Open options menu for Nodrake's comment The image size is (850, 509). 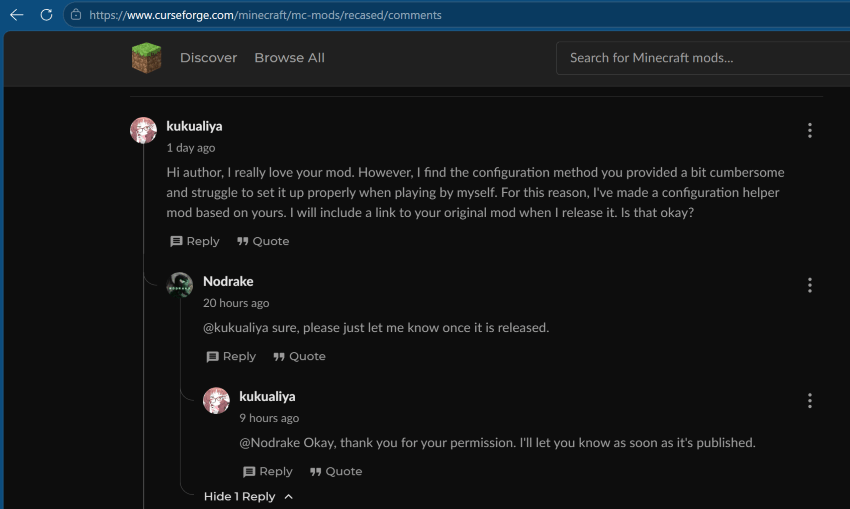(809, 285)
